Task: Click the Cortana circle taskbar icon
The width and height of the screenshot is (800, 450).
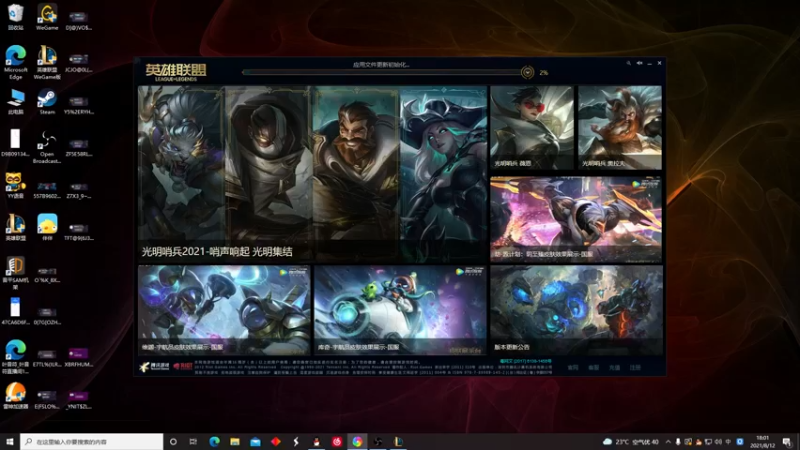Action: point(173,441)
